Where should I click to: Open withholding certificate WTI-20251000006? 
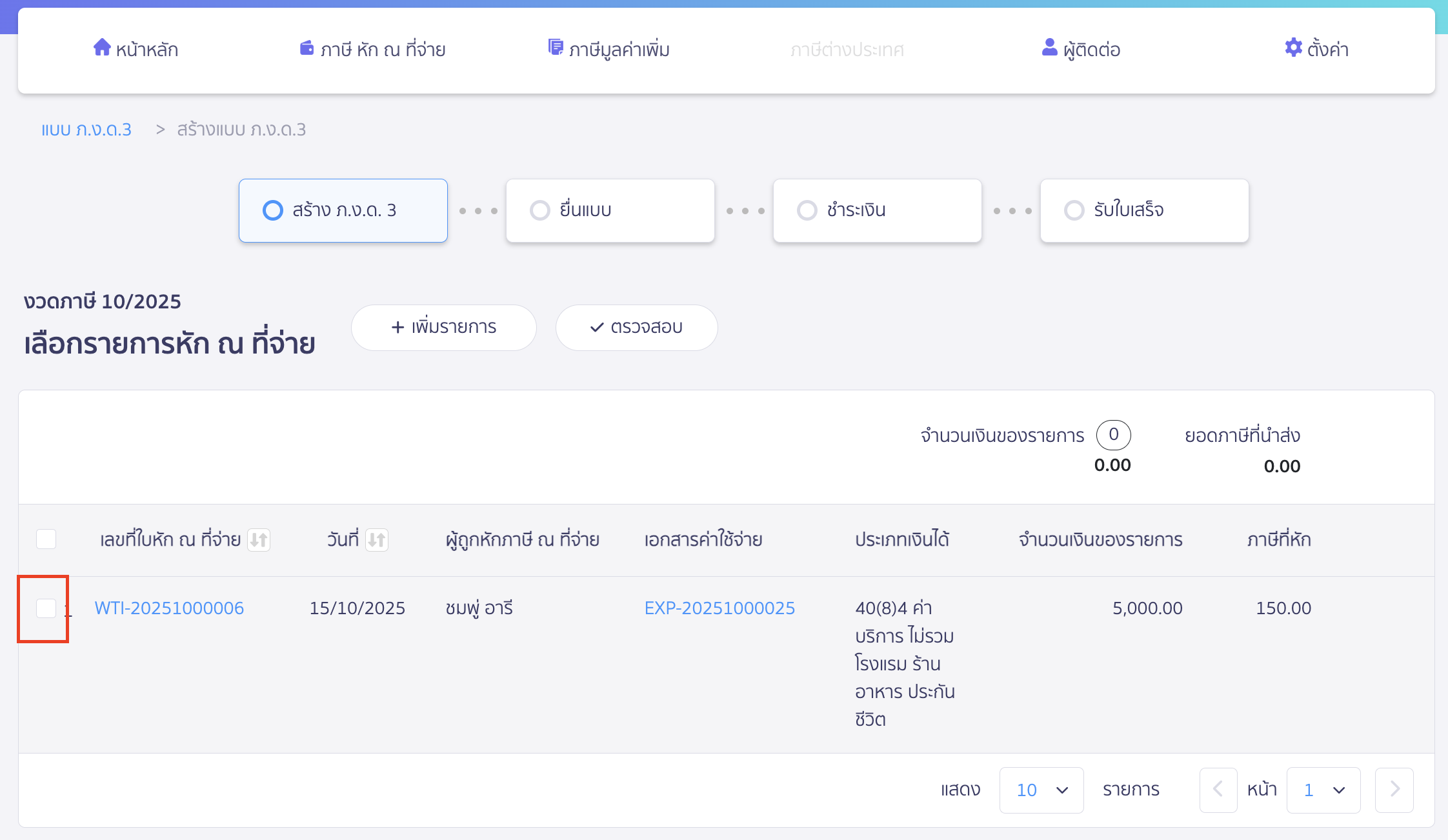tap(169, 607)
